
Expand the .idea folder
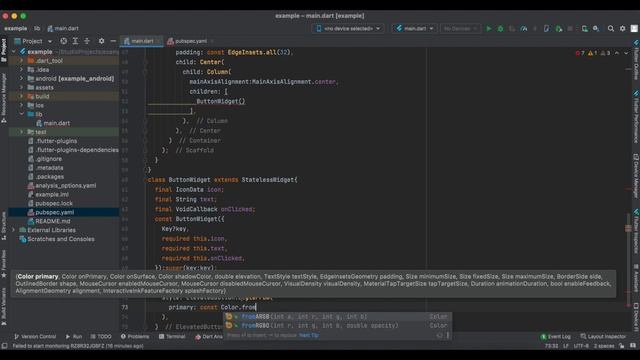(x=21, y=70)
